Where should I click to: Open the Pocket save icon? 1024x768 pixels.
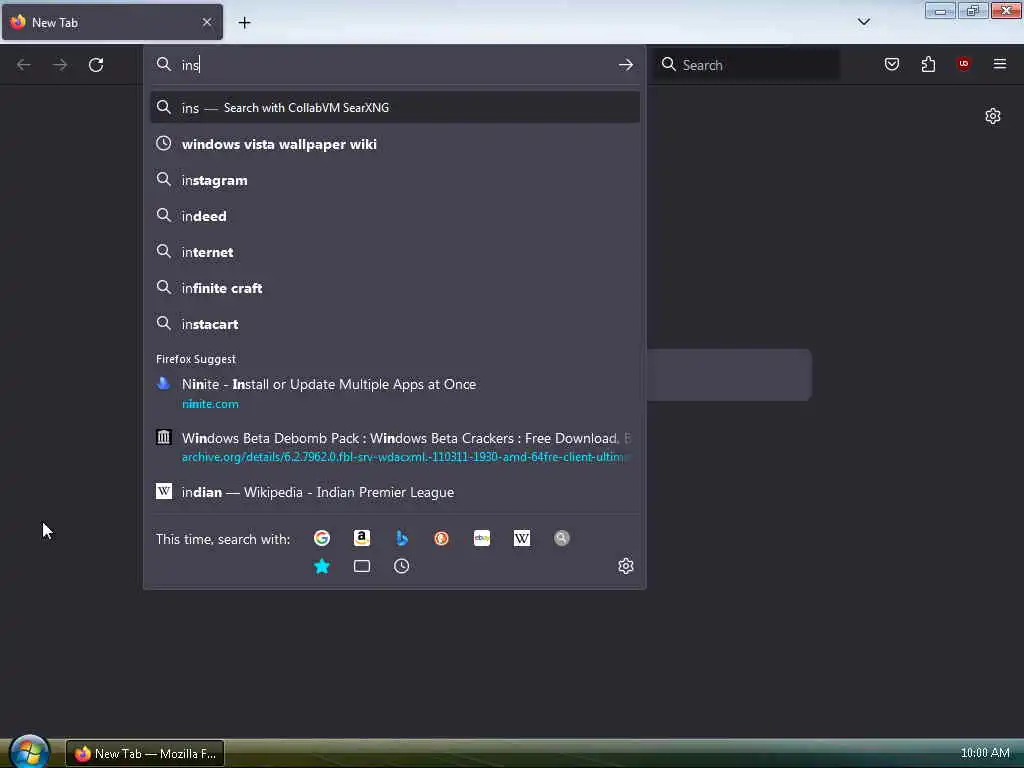tap(892, 64)
